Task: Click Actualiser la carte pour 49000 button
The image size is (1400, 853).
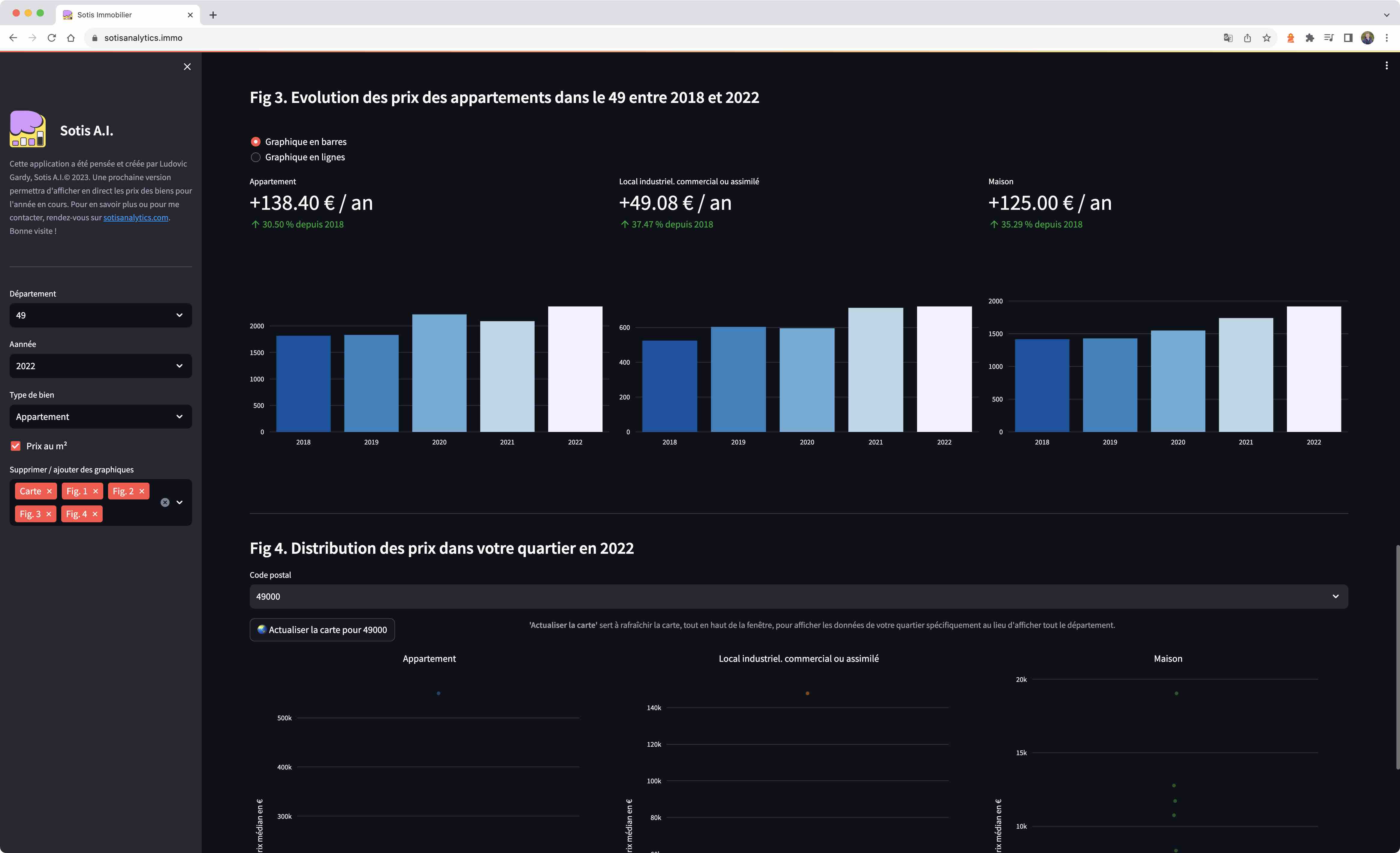Action: [x=321, y=630]
